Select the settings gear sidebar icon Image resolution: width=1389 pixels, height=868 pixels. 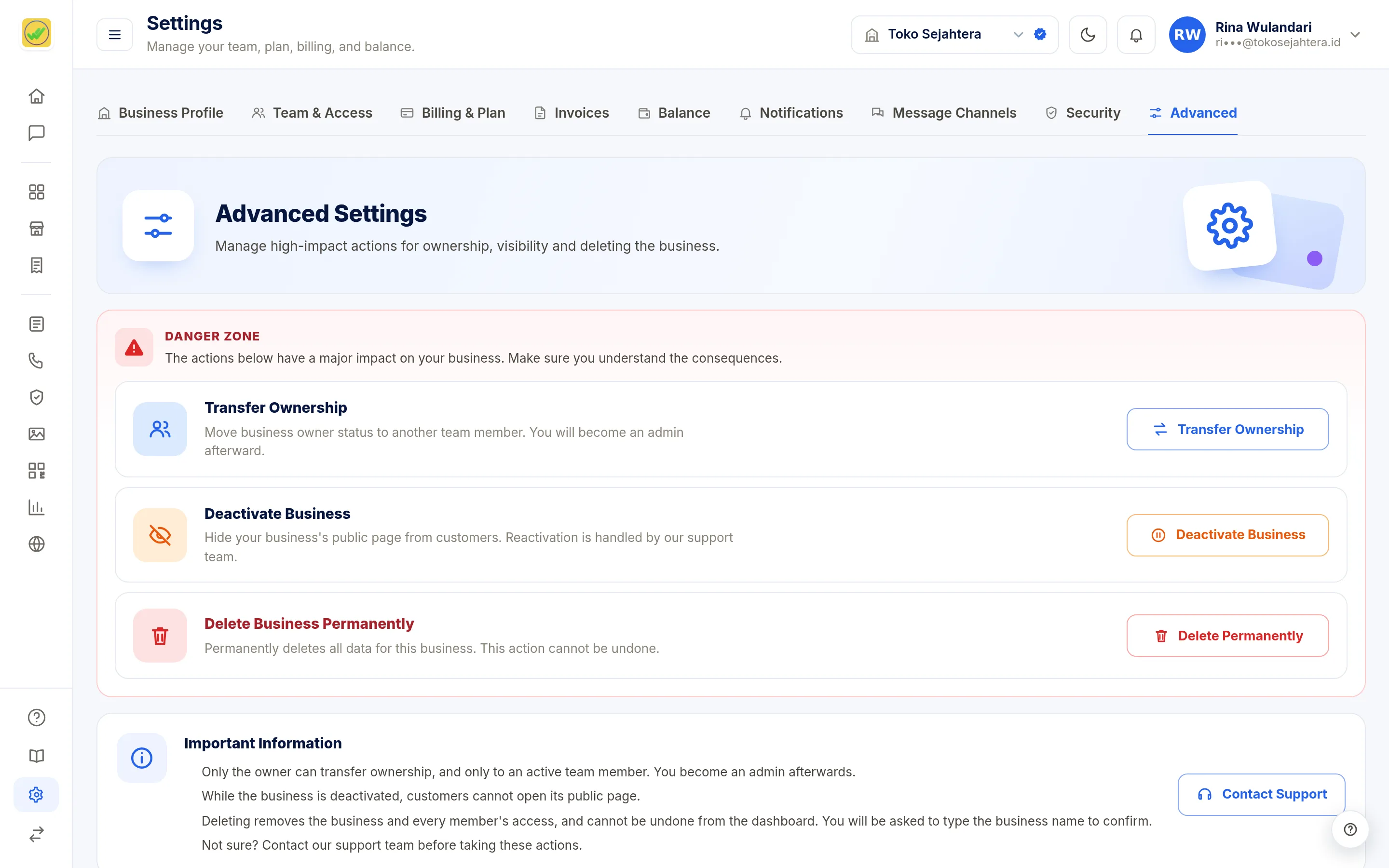(36, 795)
